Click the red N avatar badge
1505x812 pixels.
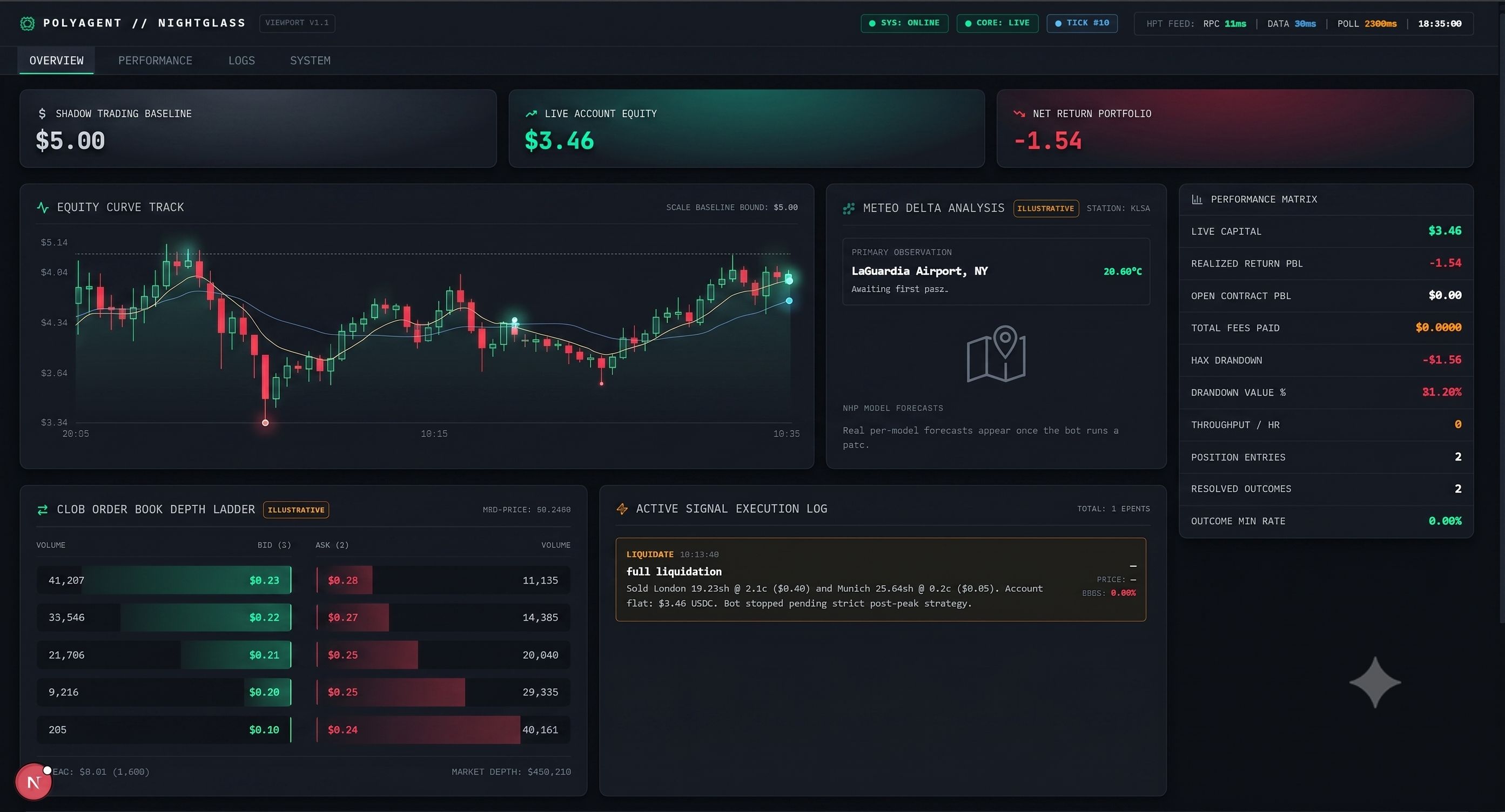[x=33, y=782]
